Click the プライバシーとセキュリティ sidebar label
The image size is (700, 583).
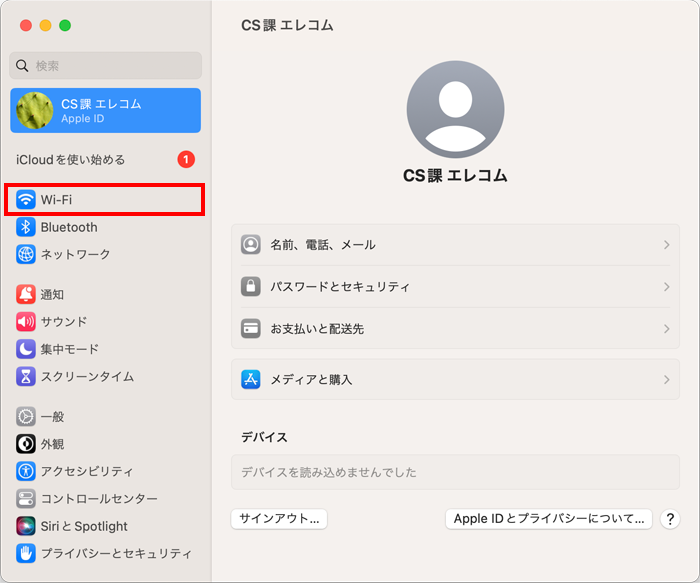click(116, 554)
